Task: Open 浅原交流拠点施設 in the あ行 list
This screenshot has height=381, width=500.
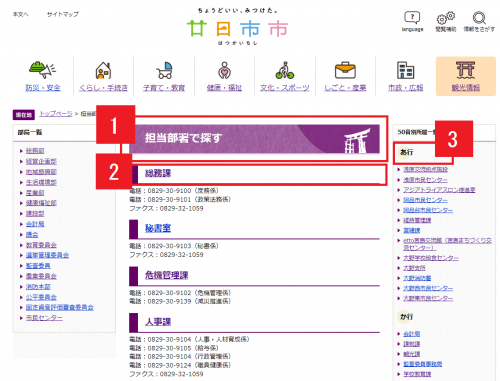Action: [x=425, y=170]
